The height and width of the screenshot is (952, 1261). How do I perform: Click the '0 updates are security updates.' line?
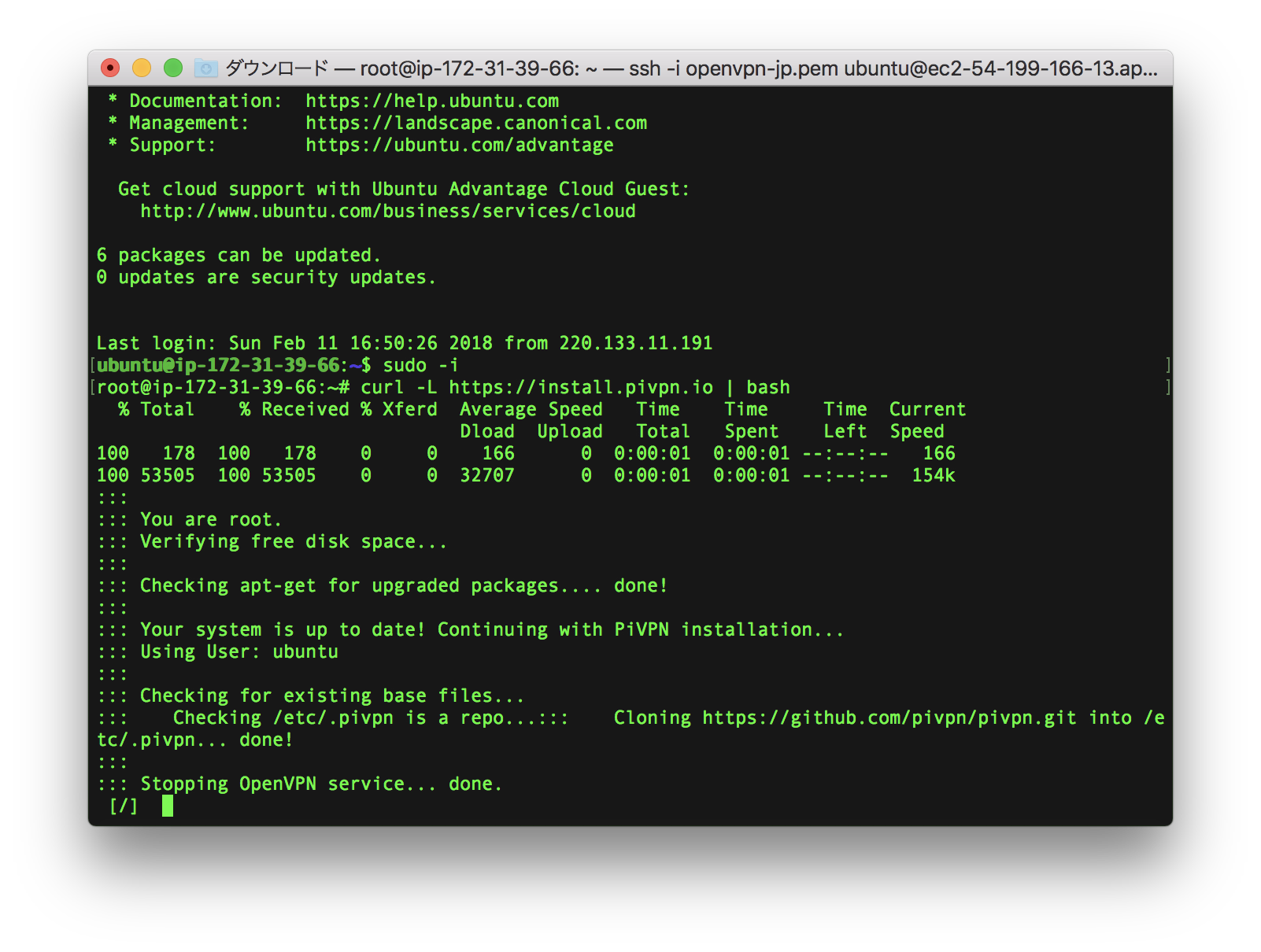(266, 277)
